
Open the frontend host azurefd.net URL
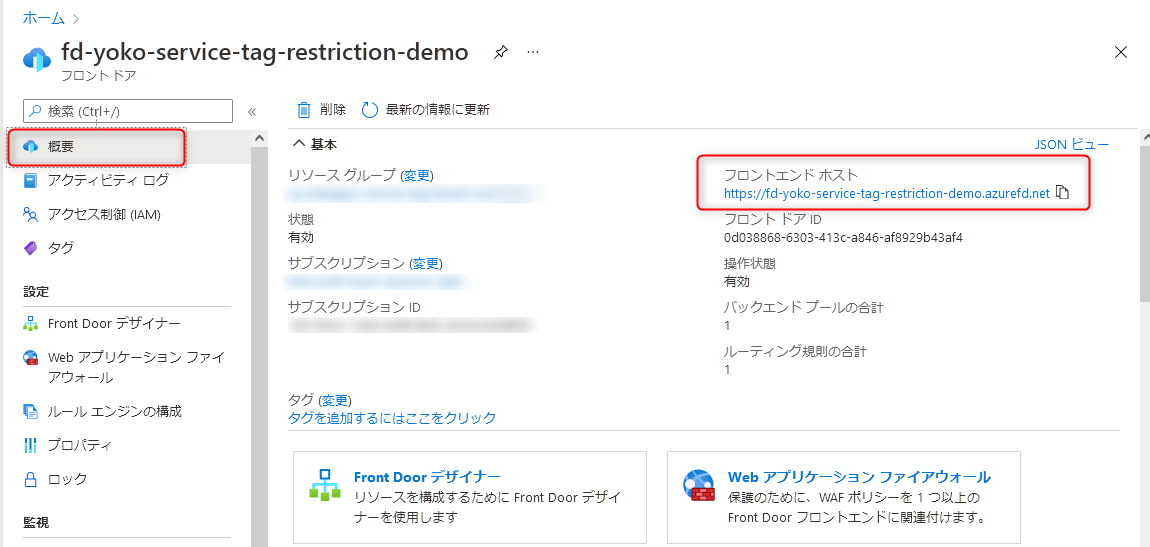[x=887, y=194]
